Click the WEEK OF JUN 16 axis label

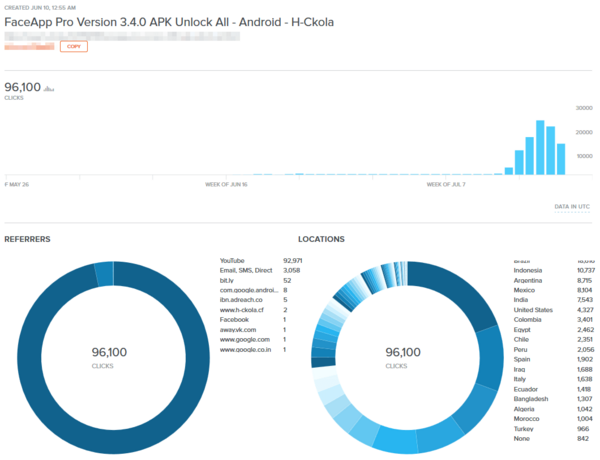(226, 184)
